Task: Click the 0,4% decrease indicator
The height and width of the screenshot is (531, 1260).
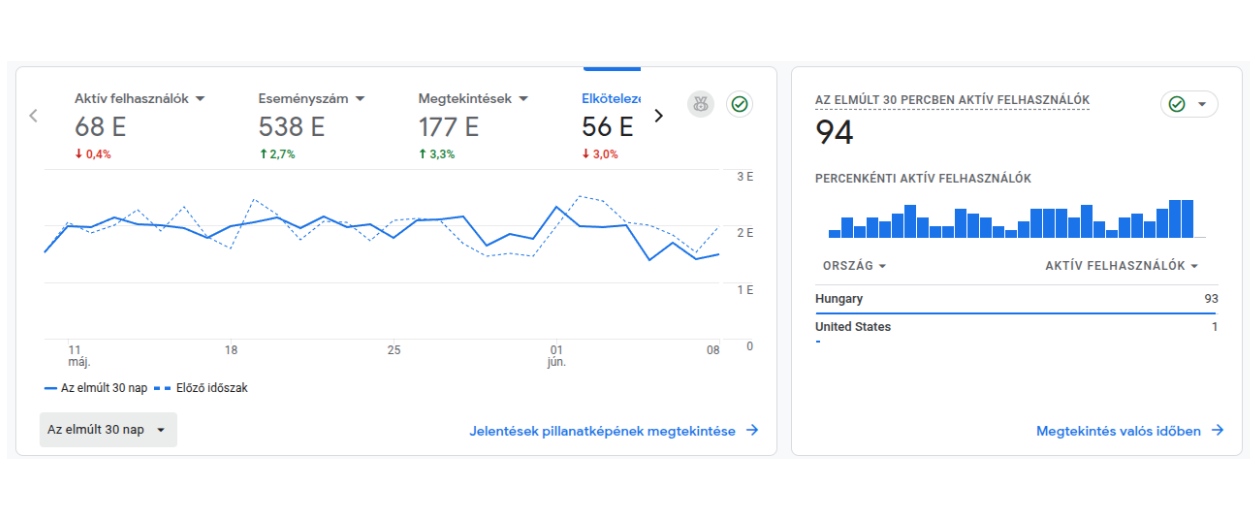Action: (x=93, y=154)
